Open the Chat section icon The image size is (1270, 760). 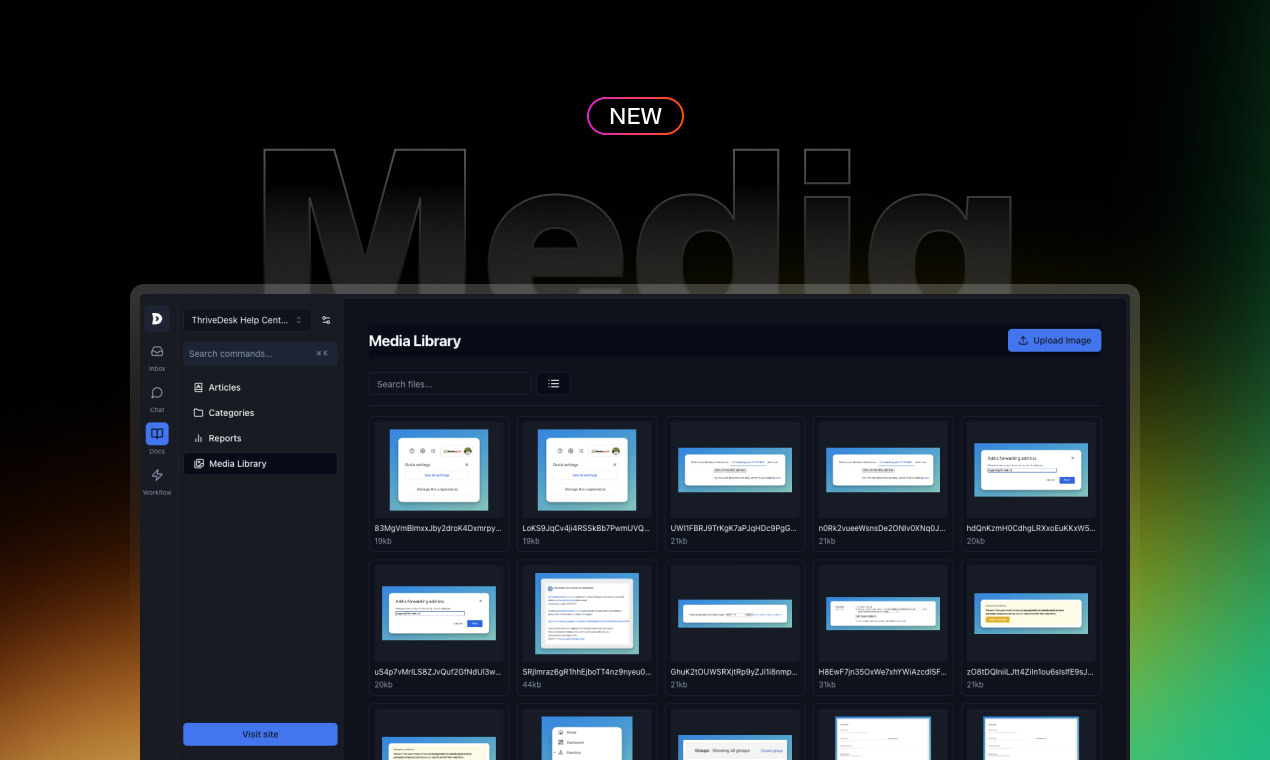(x=157, y=393)
